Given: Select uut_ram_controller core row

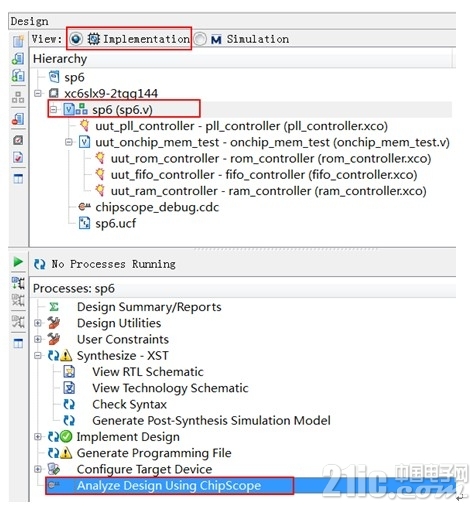Looking at the screenshot, I should (x=268, y=191).
